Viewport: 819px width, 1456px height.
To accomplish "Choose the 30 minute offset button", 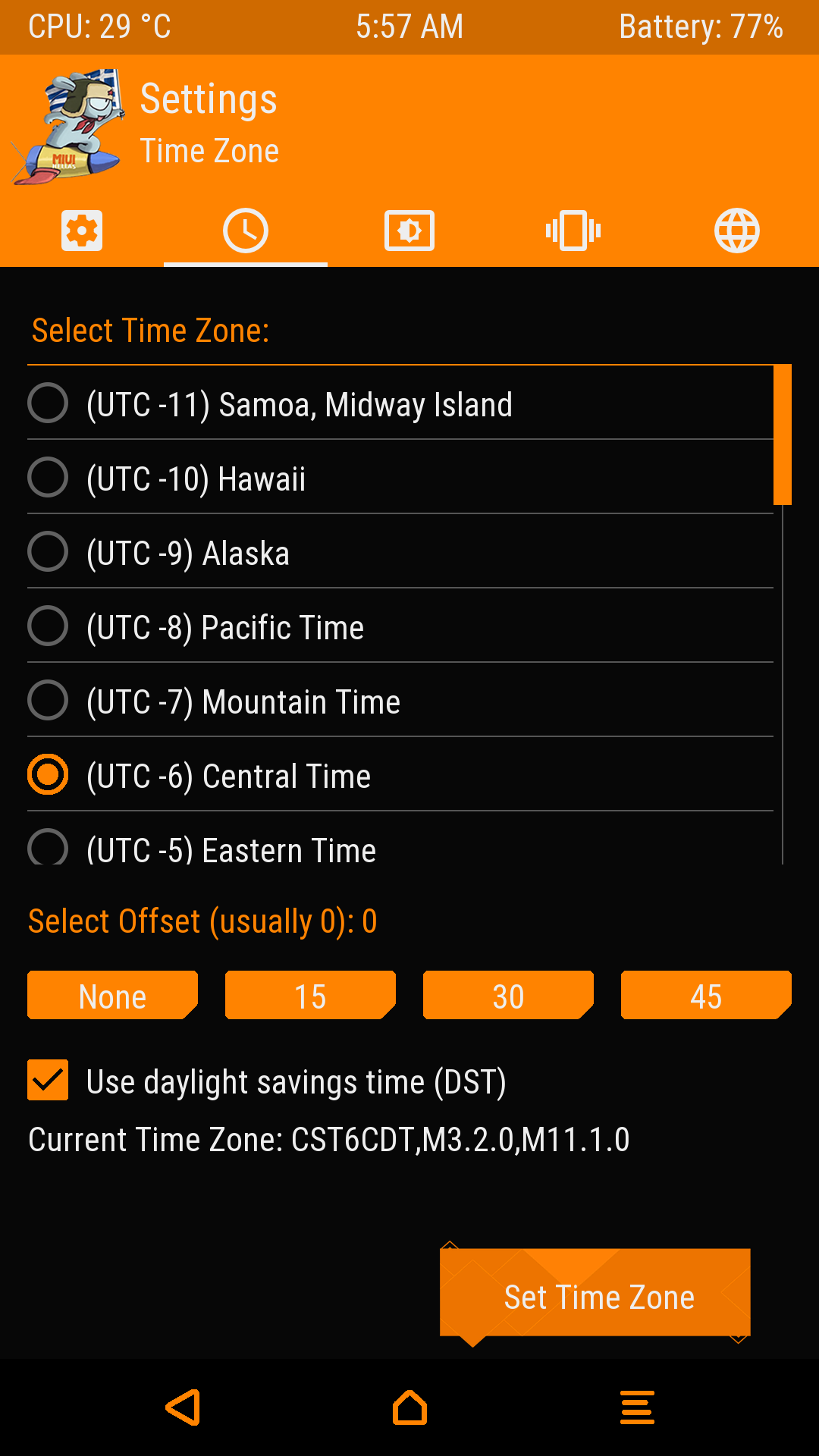I will click(x=508, y=995).
